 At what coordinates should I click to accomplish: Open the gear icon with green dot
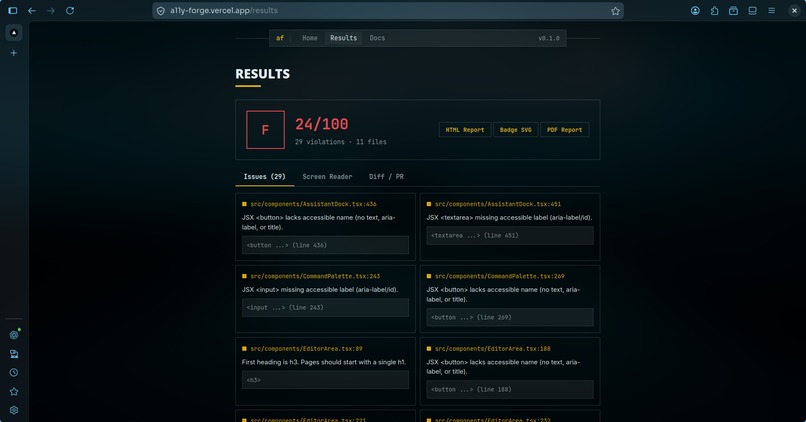[14, 335]
